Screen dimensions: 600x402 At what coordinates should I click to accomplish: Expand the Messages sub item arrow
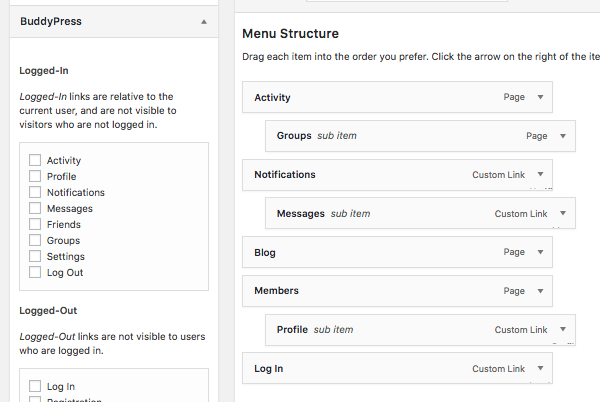(x=564, y=214)
